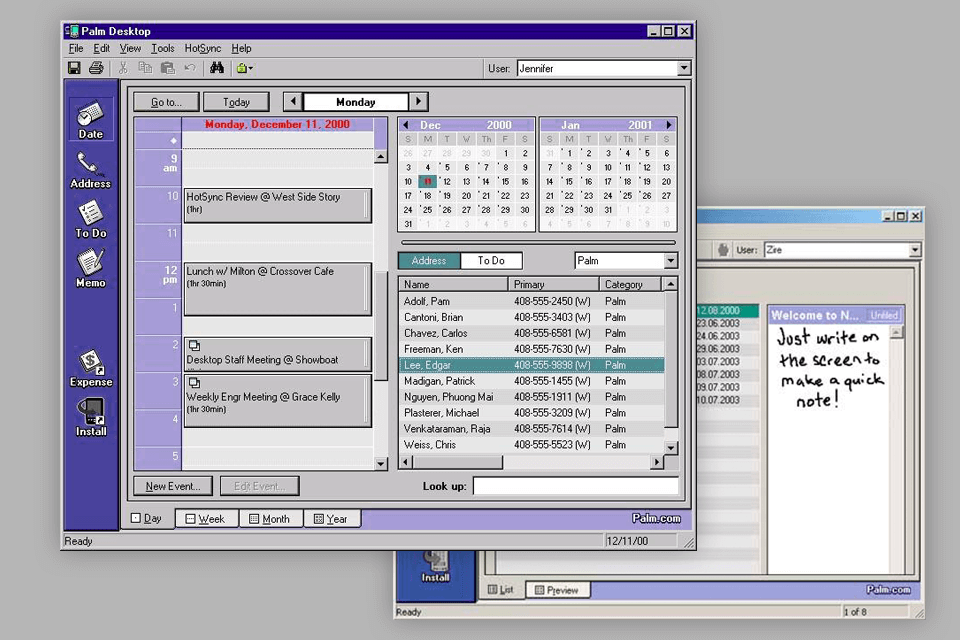Select December 25 in Dec calendar

coord(427,210)
